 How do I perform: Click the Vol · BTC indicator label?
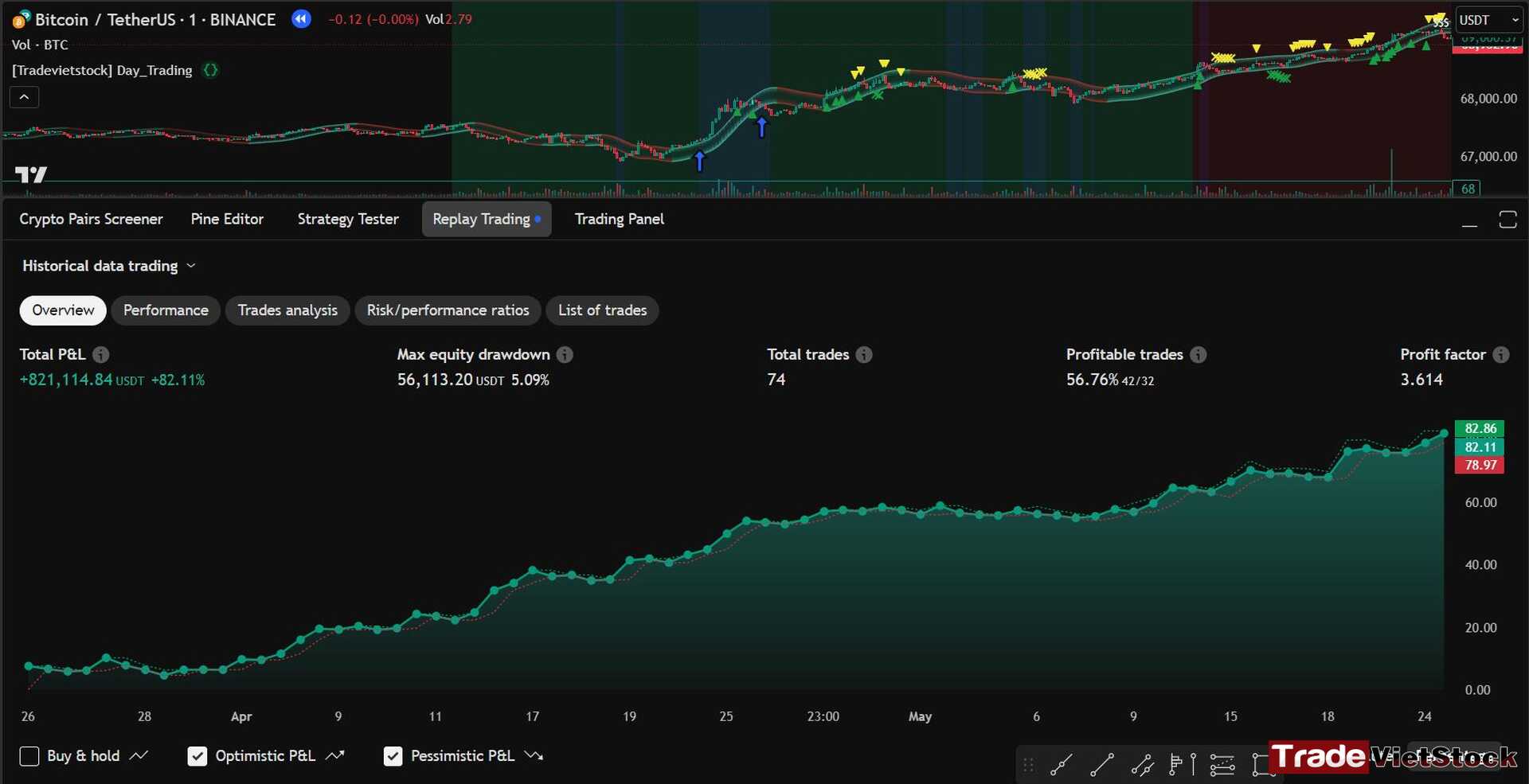pos(40,45)
